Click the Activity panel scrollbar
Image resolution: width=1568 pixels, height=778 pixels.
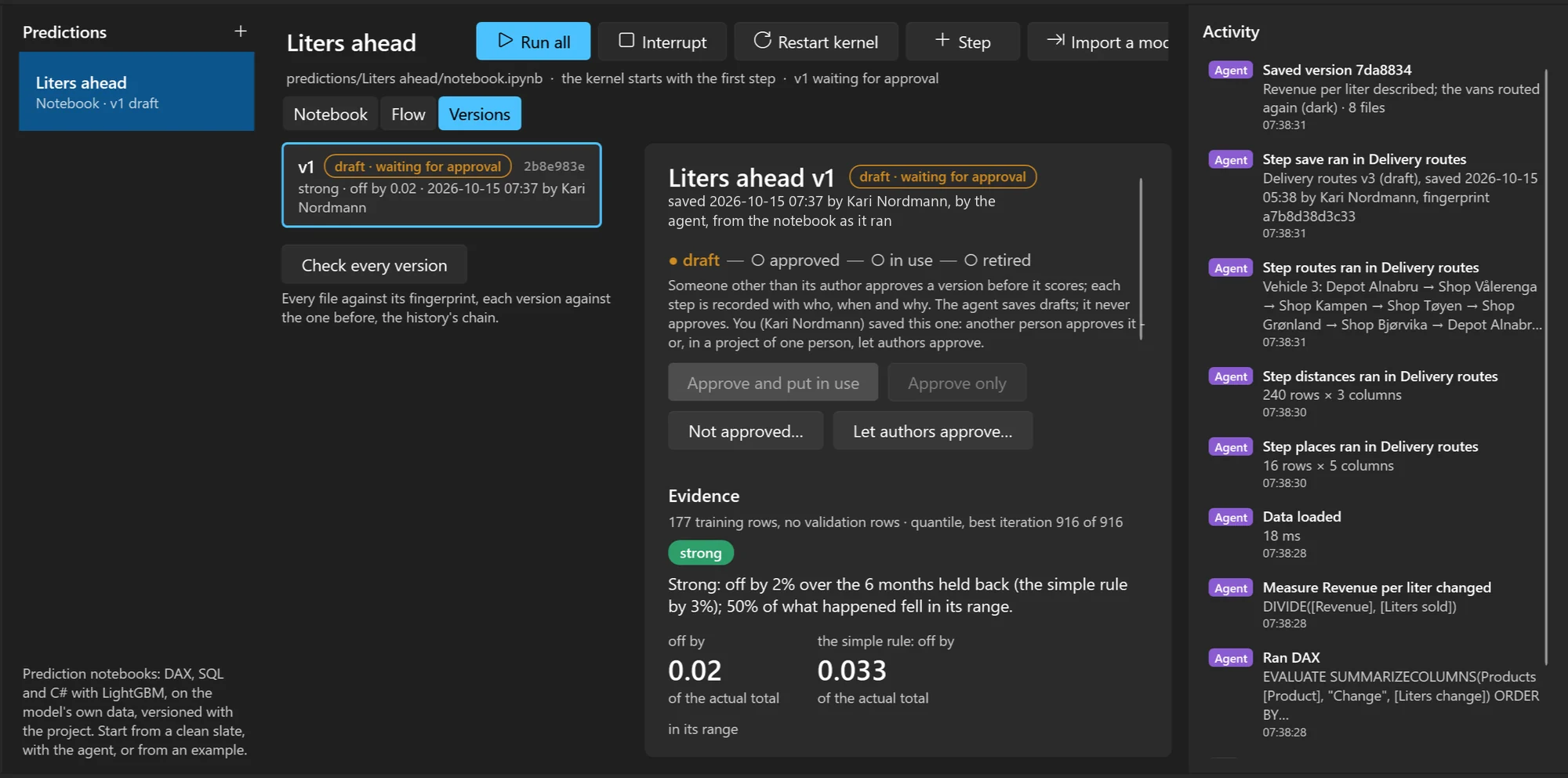tap(1546, 367)
